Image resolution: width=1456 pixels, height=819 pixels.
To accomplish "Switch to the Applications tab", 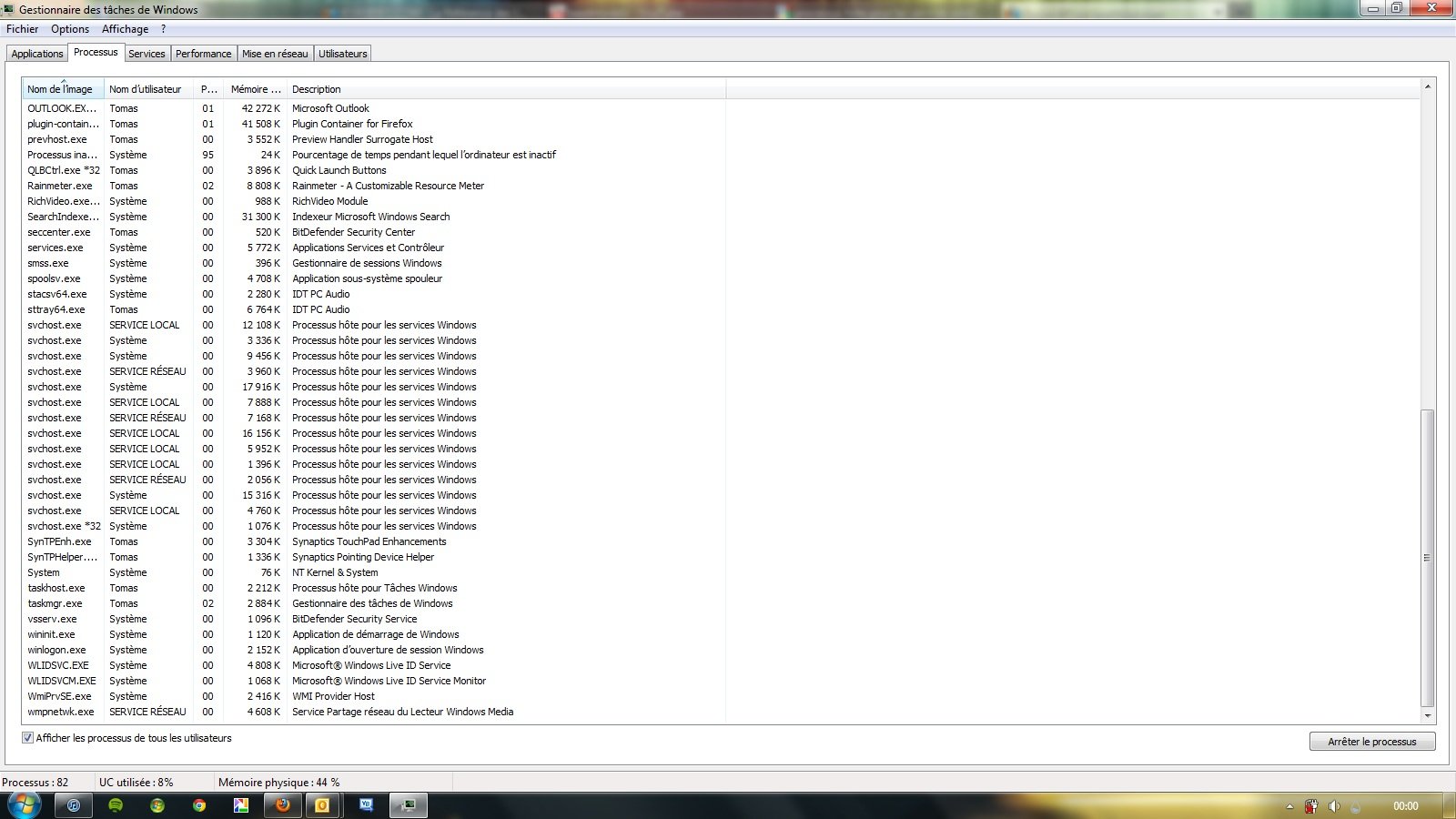I will tap(37, 54).
